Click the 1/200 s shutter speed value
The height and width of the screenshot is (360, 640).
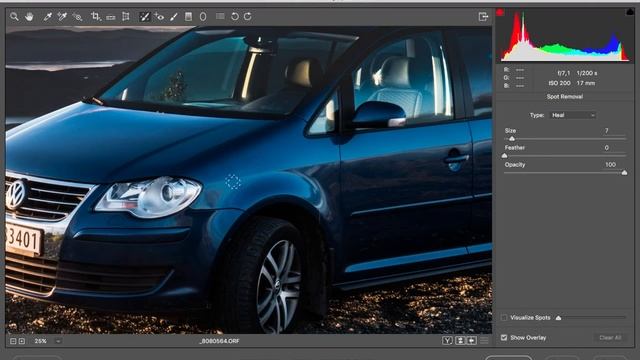(x=587, y=73)
